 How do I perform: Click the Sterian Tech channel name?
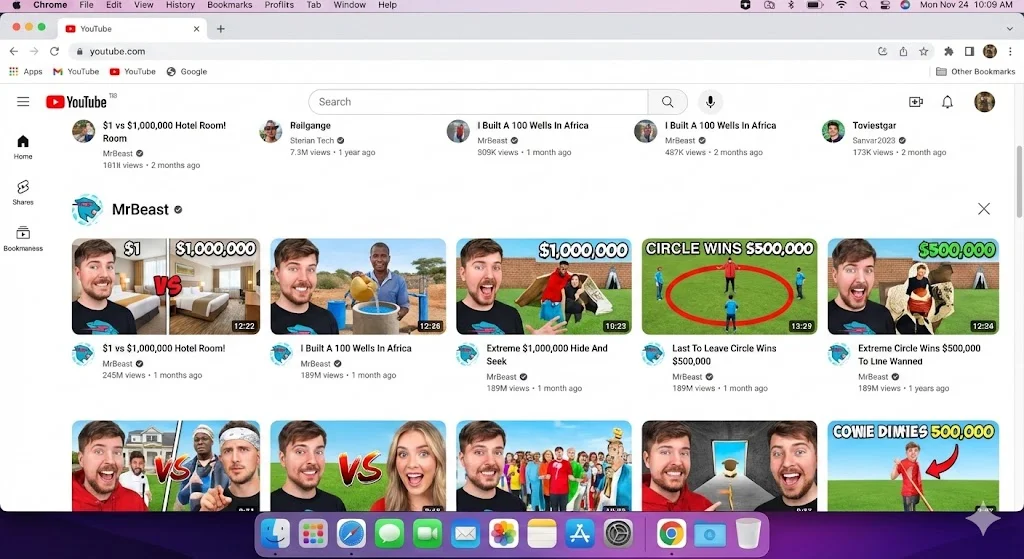pyautogui.click(x=312, y=140)
